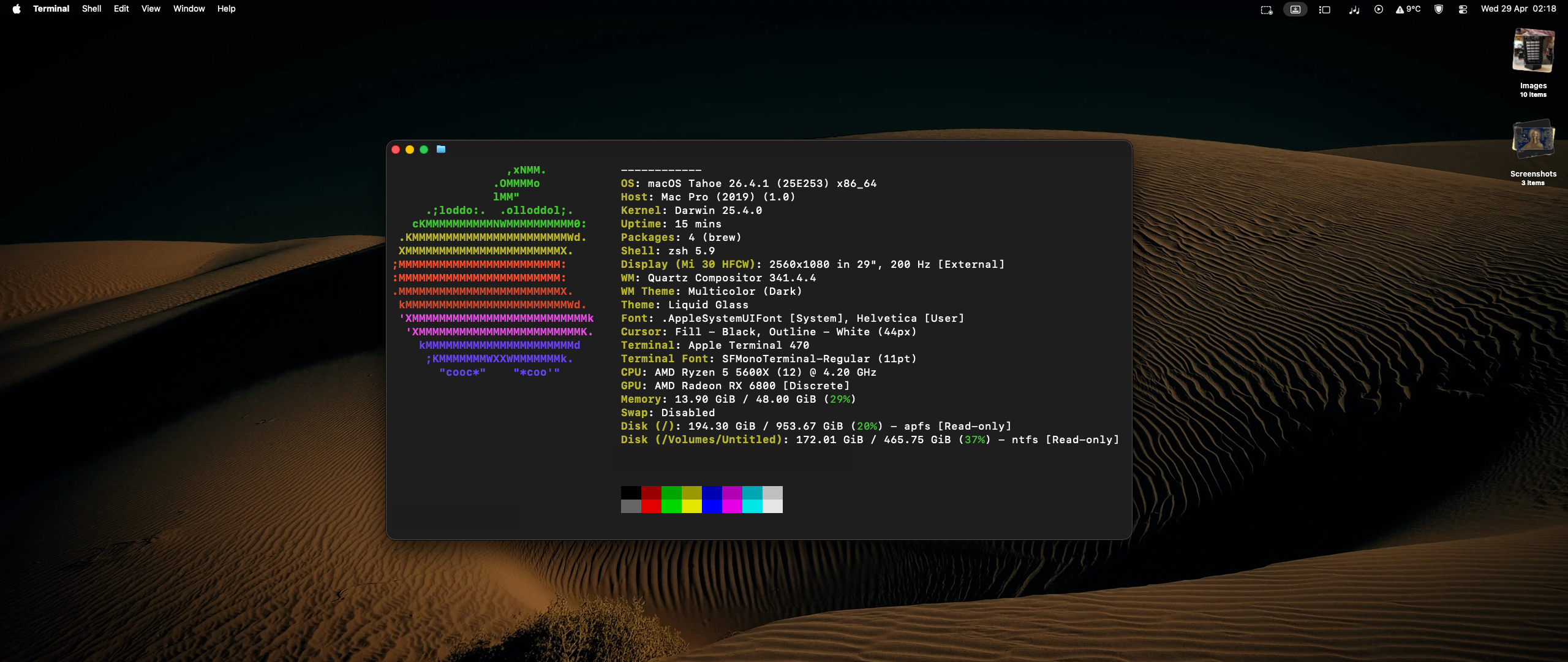This screenshot has width=1568, height=662.
Task: Open the Now Playing play icon
Action: point(1378,9)
